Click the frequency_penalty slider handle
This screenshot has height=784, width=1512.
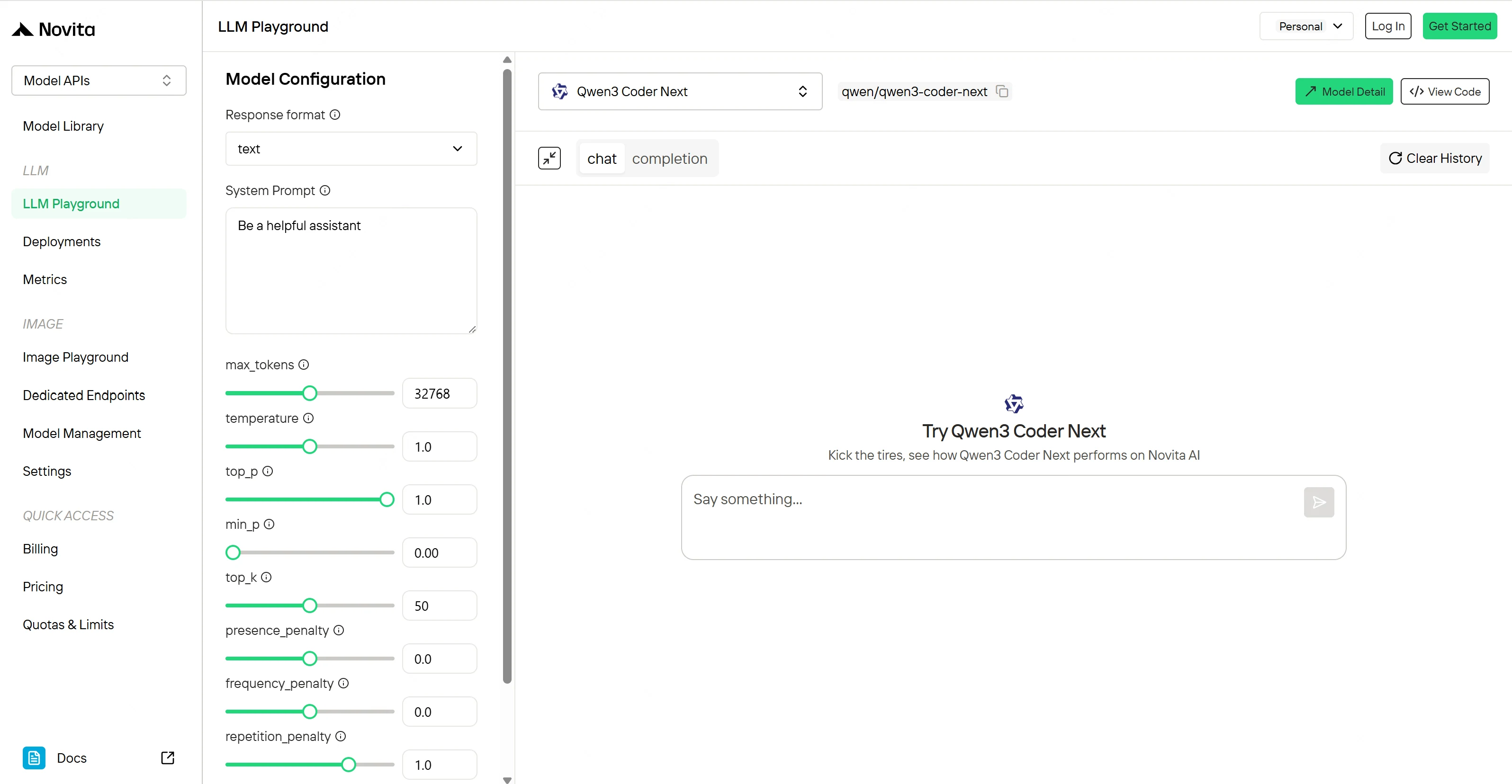[310, 712]
